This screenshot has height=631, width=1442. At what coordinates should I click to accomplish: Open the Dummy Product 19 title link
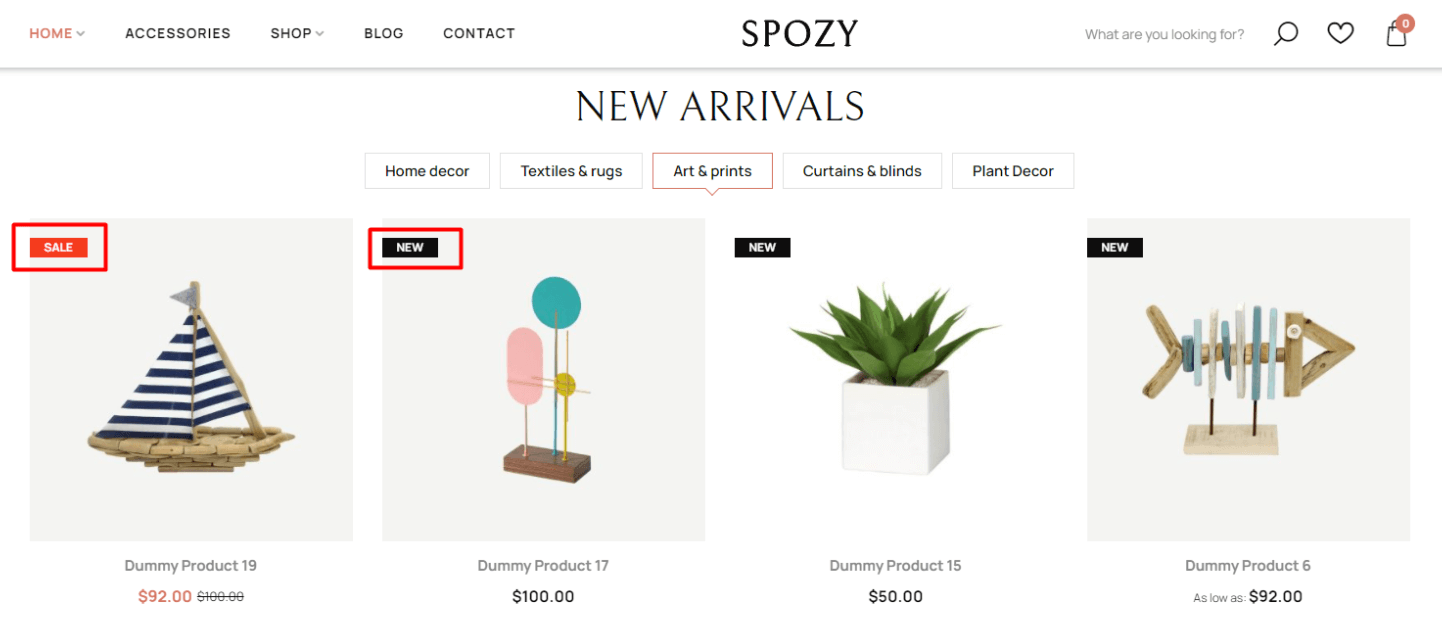191,566
